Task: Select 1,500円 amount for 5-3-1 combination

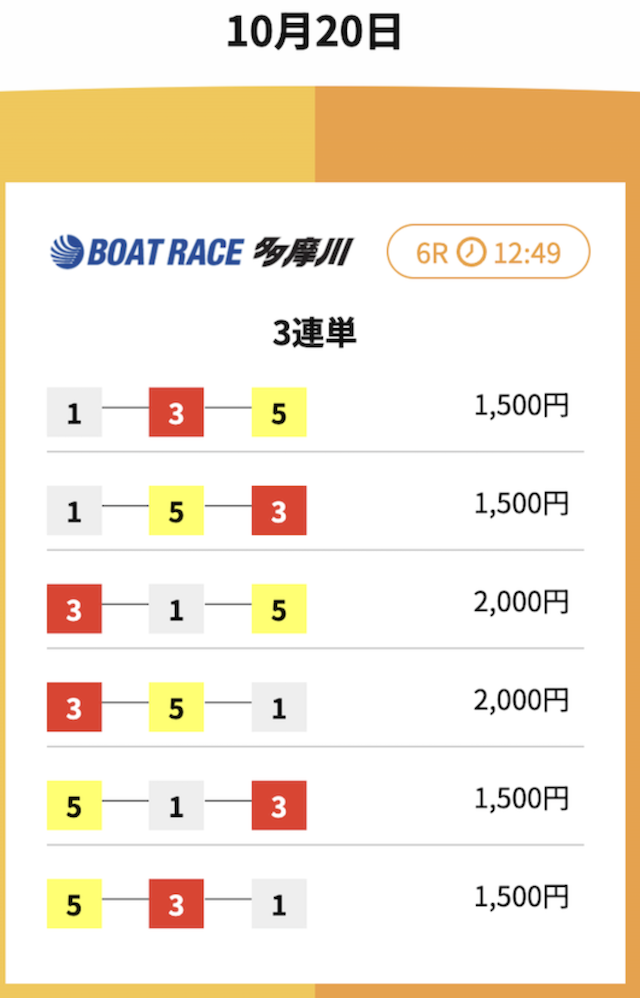Action: pyautogui.click(x=521, y=897)
